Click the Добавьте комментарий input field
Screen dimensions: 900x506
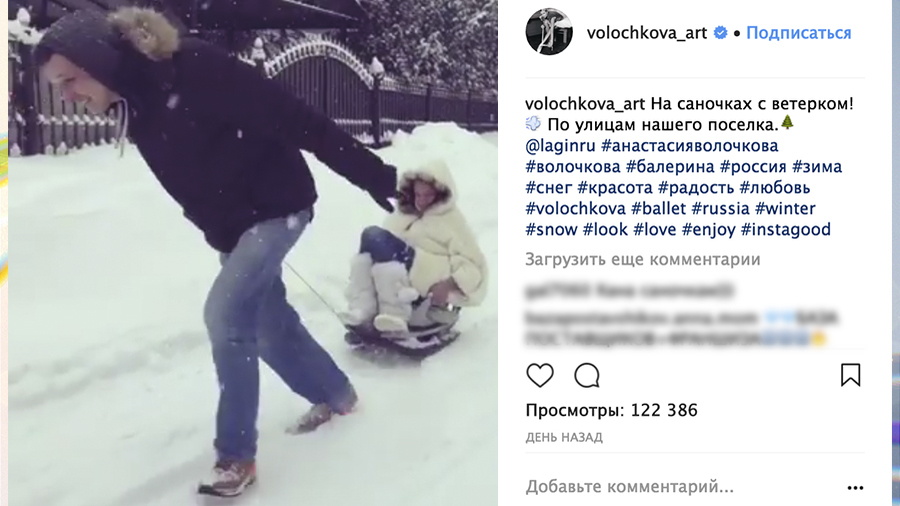(683, 487)
